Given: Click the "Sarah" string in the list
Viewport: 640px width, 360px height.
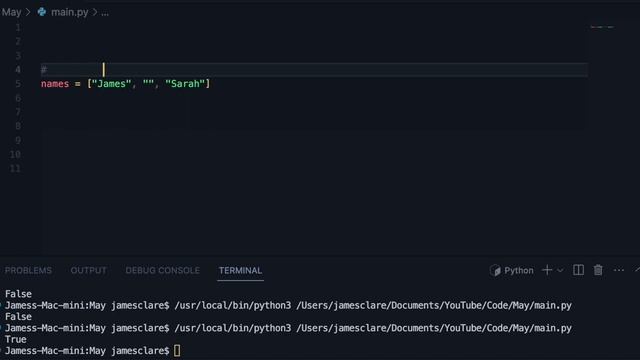Looking at the screenshot, I should pos(185,84).
